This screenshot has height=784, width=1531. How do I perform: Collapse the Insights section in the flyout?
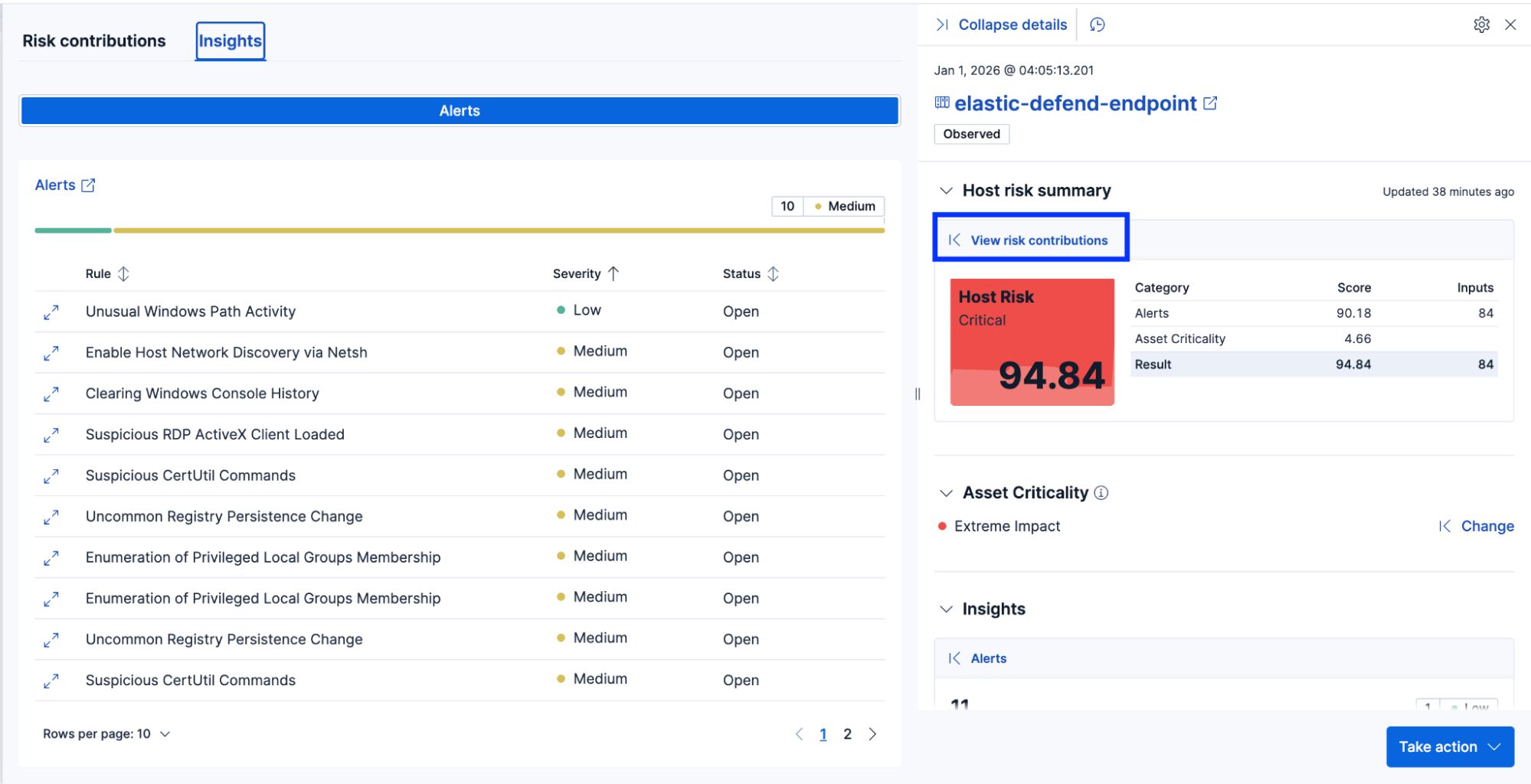coord(947,609)
